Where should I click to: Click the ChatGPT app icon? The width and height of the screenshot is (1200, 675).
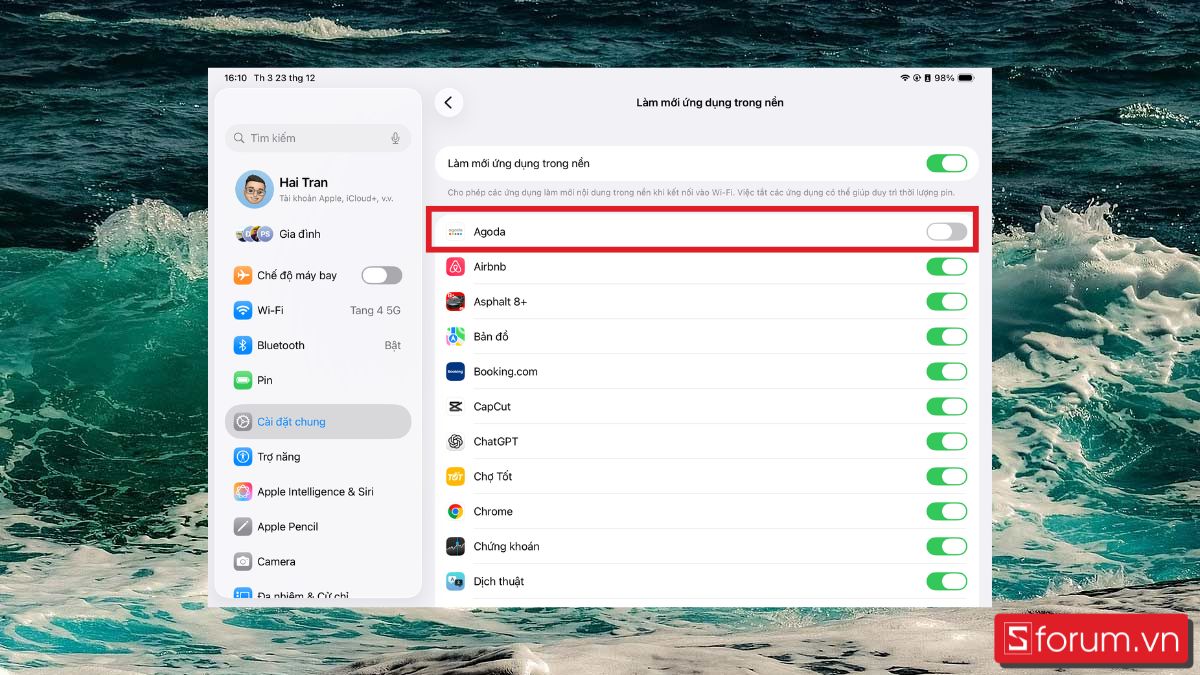(x=455, y=442)
